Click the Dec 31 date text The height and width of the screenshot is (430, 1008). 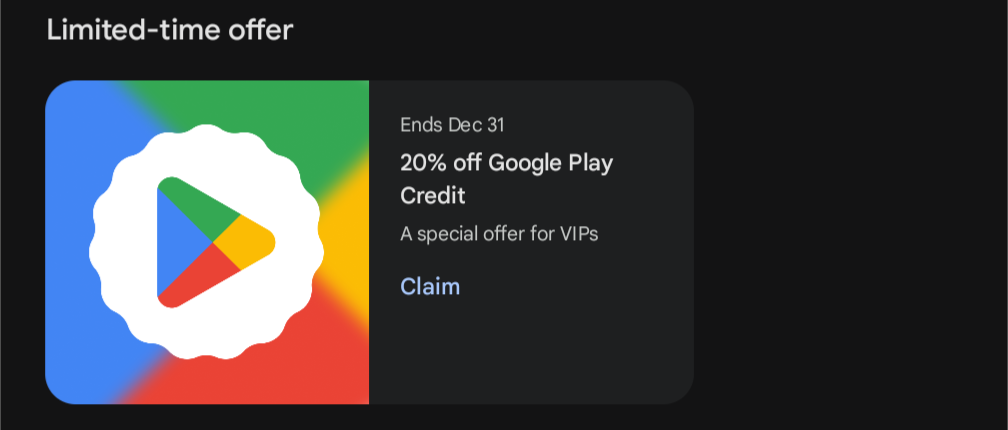tap(476, 125)
